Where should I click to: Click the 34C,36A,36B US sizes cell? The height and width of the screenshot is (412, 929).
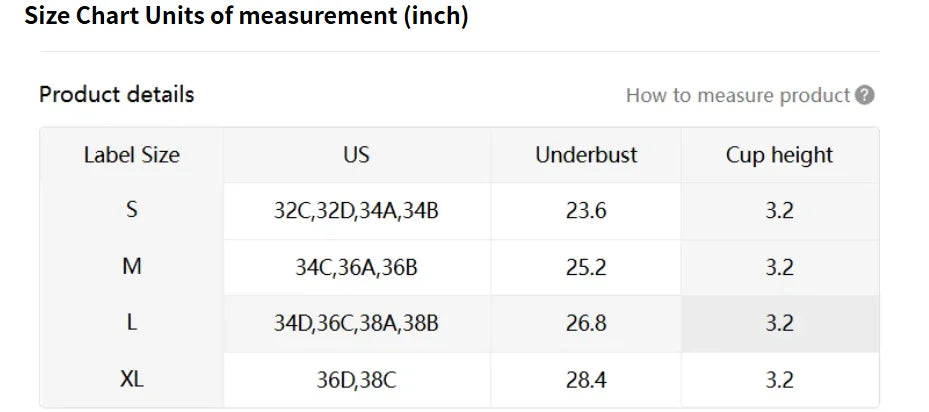pyautogui.click(x=356, y=267)
